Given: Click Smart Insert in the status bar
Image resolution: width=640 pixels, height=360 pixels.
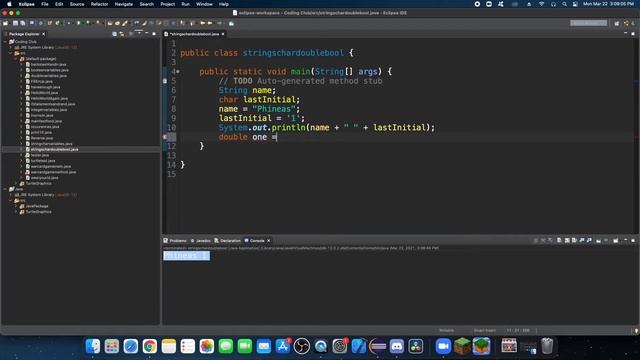Looking at the screenshot, I should point(484,330).
